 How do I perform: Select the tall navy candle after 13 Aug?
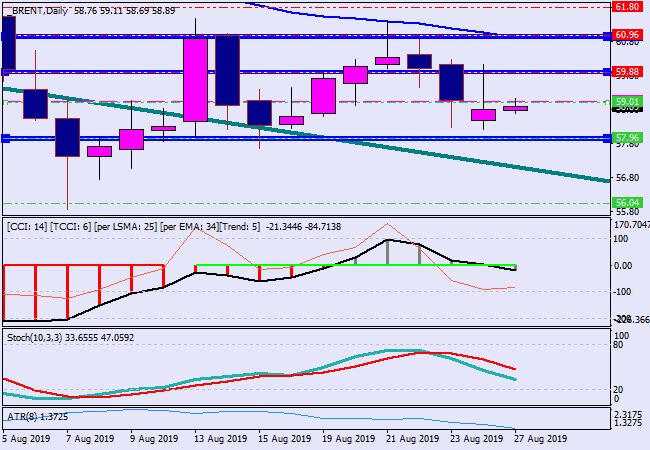coord(227,70)
